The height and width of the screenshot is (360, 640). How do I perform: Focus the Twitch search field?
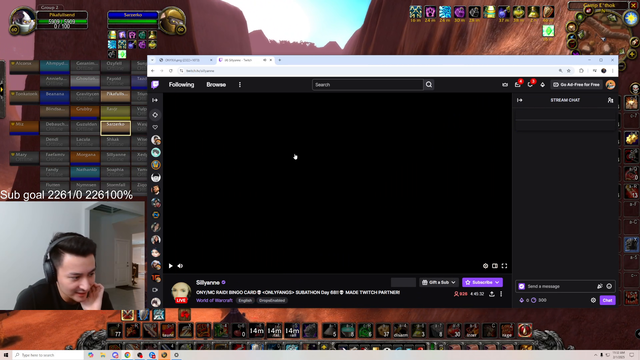coord(367,84)
